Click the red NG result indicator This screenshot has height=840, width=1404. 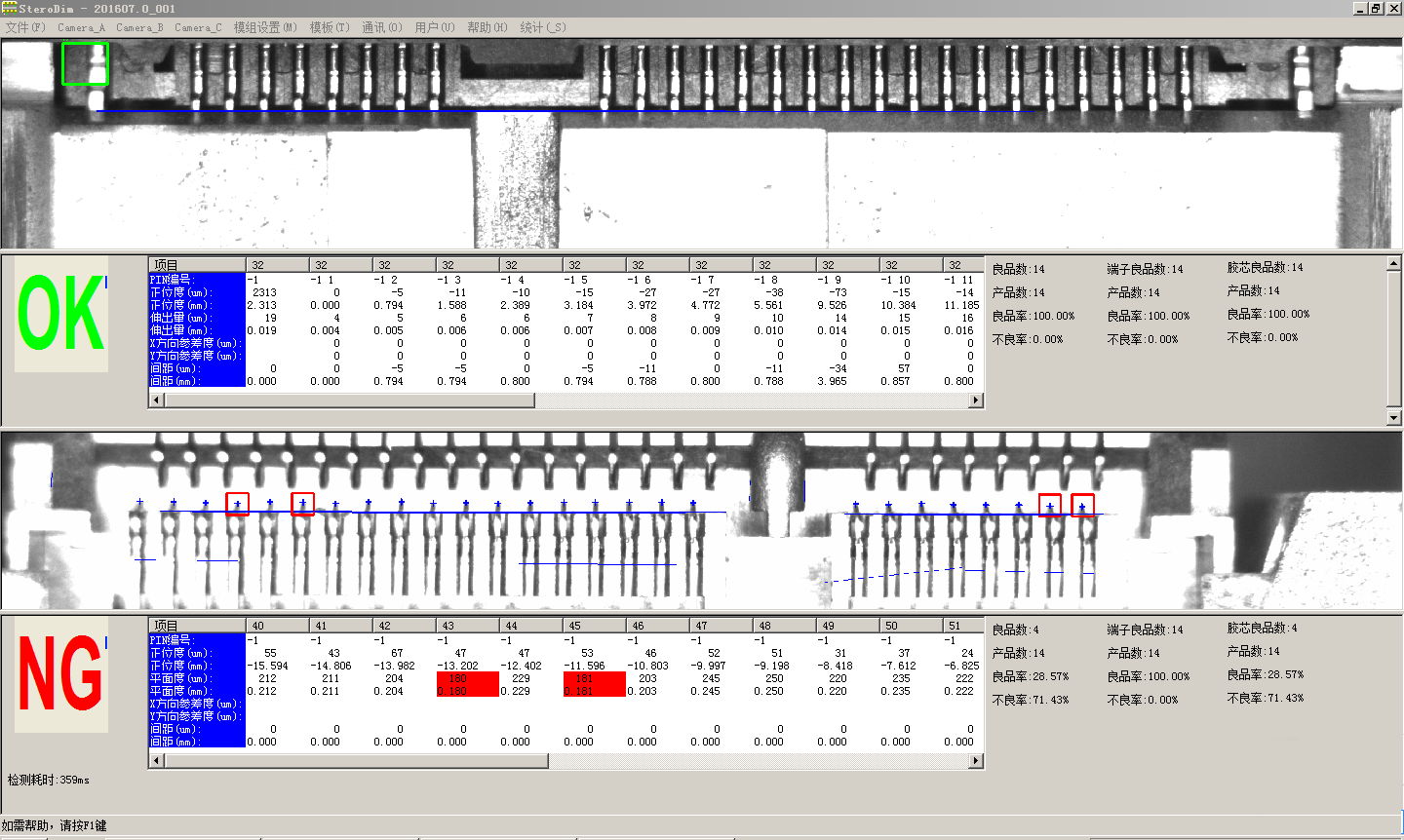pos(61,673)
